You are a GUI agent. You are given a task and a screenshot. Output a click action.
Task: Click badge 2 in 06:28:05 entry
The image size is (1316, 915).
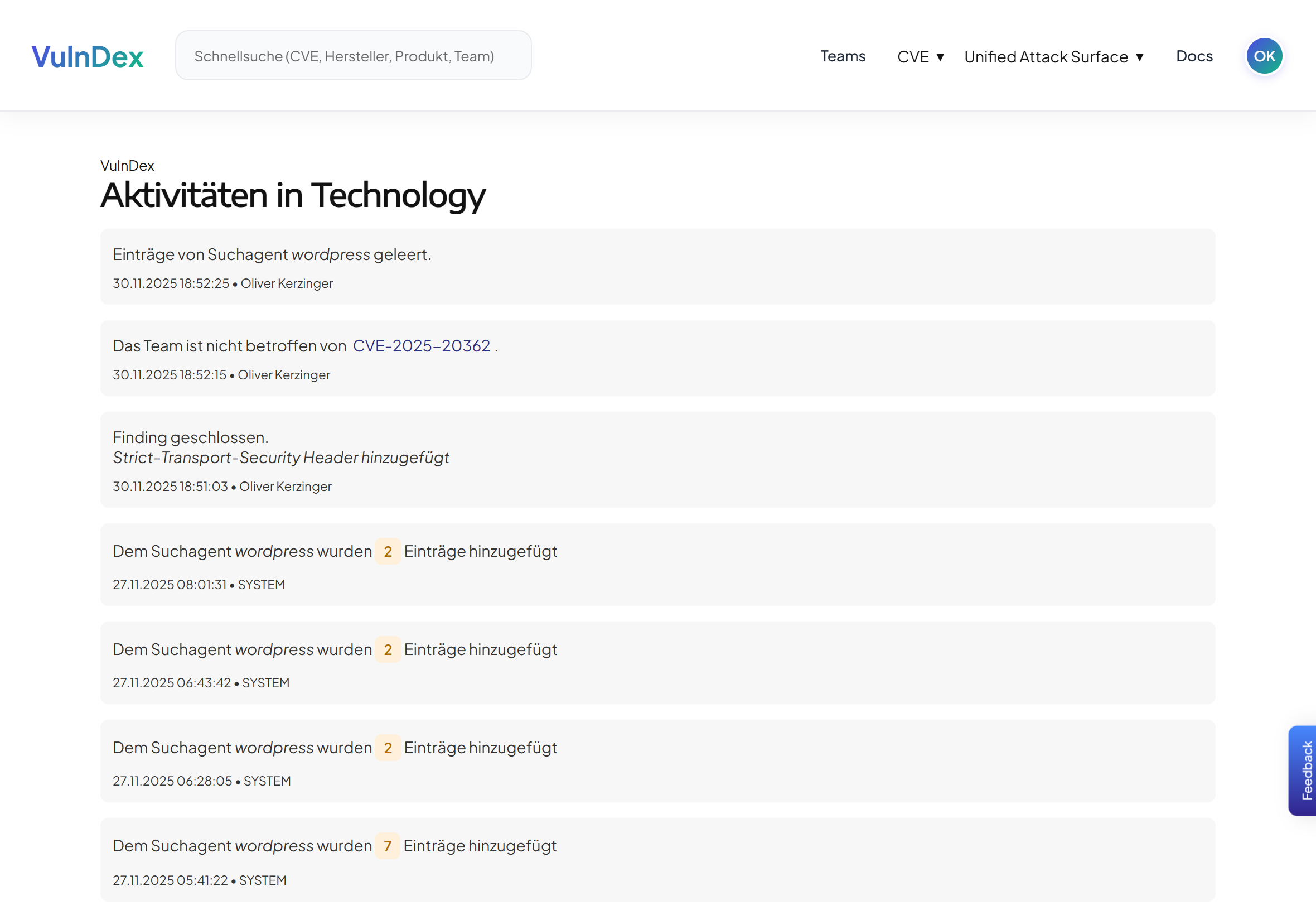coord(388,748)
